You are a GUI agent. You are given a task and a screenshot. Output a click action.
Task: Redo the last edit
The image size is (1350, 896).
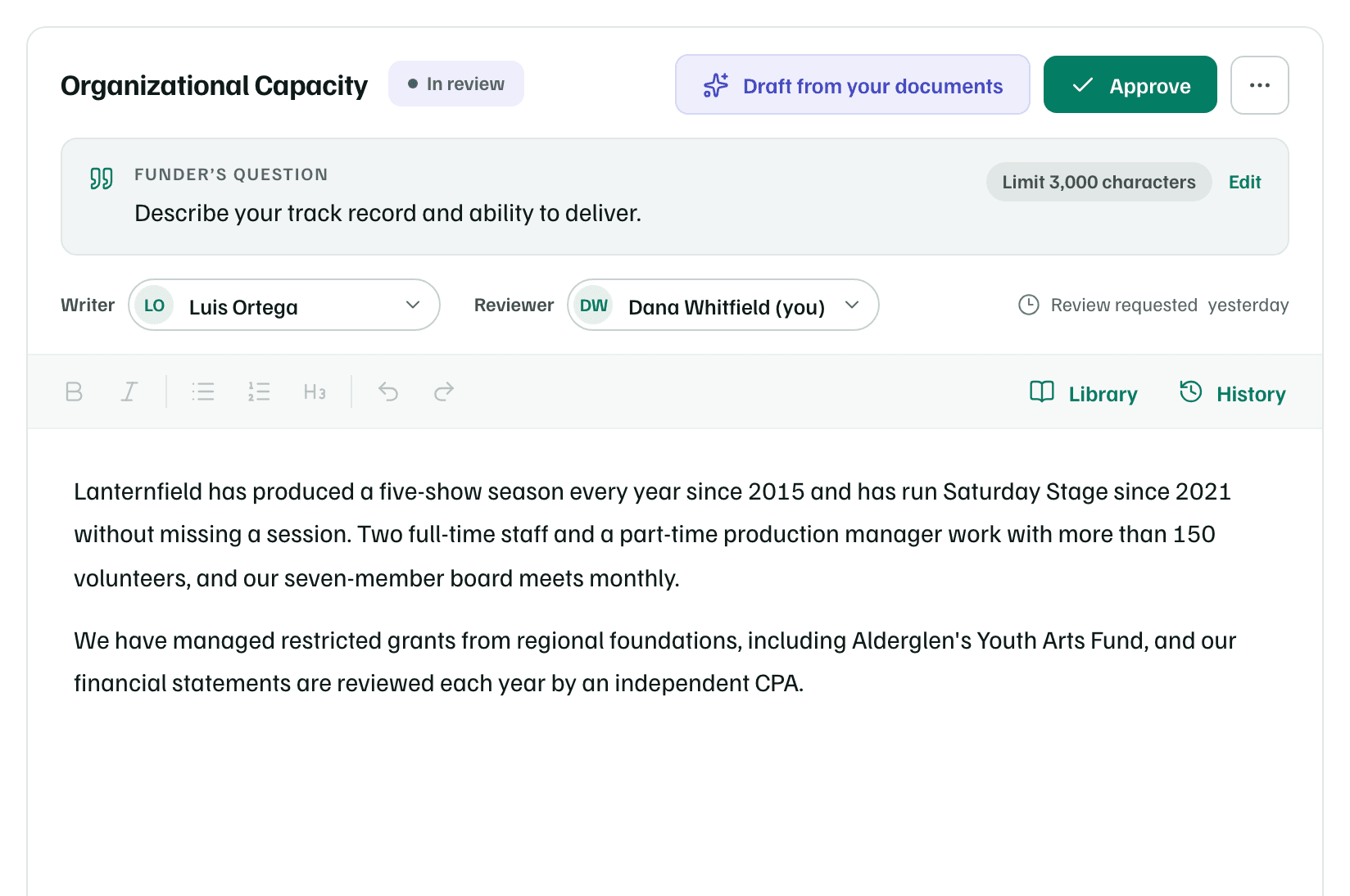pyautogui.click(x=444, y=391)
